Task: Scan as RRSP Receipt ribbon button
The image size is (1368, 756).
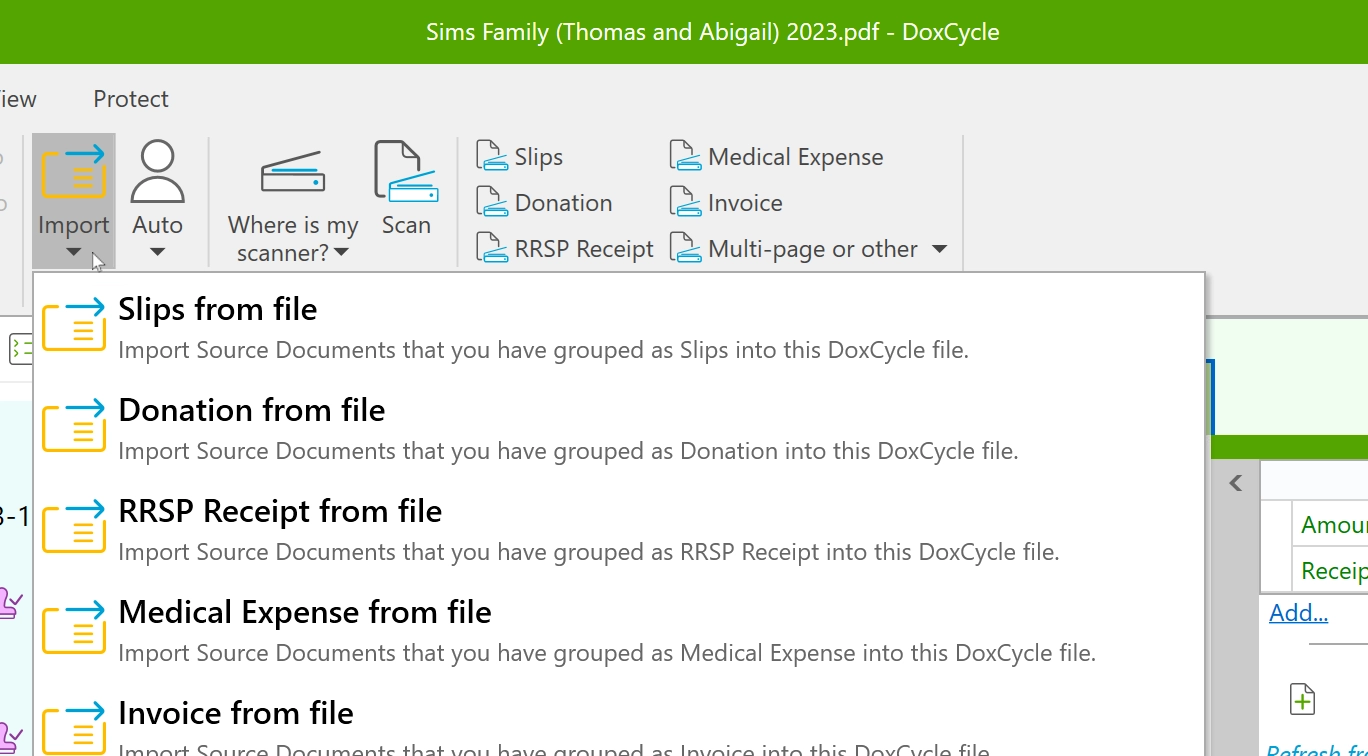Action: pyautogui.click(x=565, y=249)
